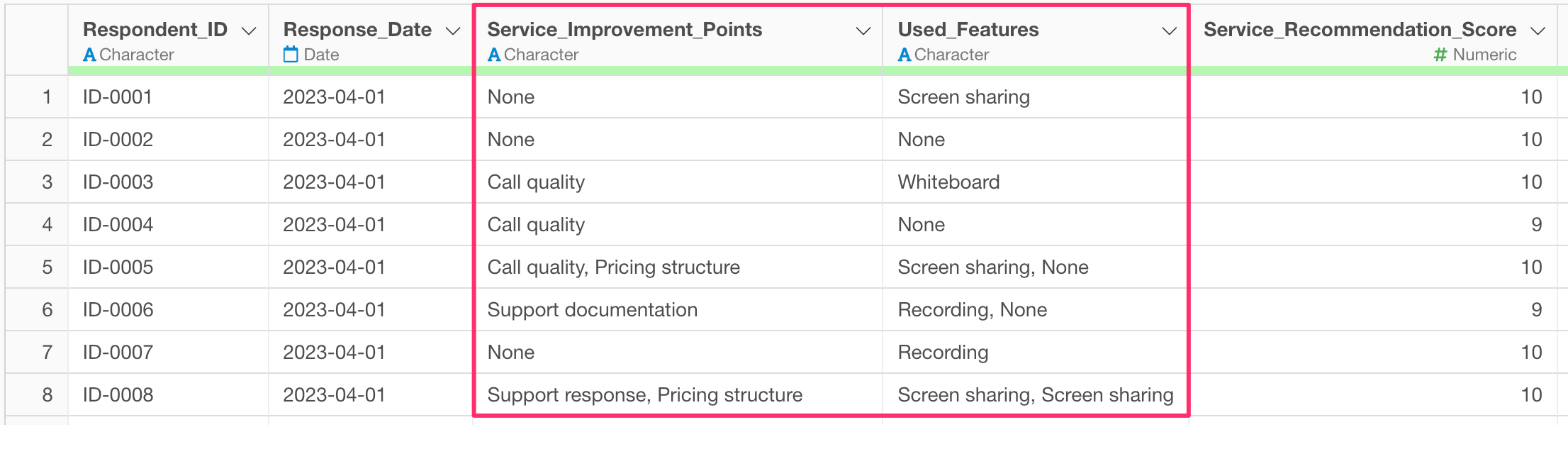Click 'Support response, Pricing structure' cell
Screen dimensions: 1568x454
point(678,395)
